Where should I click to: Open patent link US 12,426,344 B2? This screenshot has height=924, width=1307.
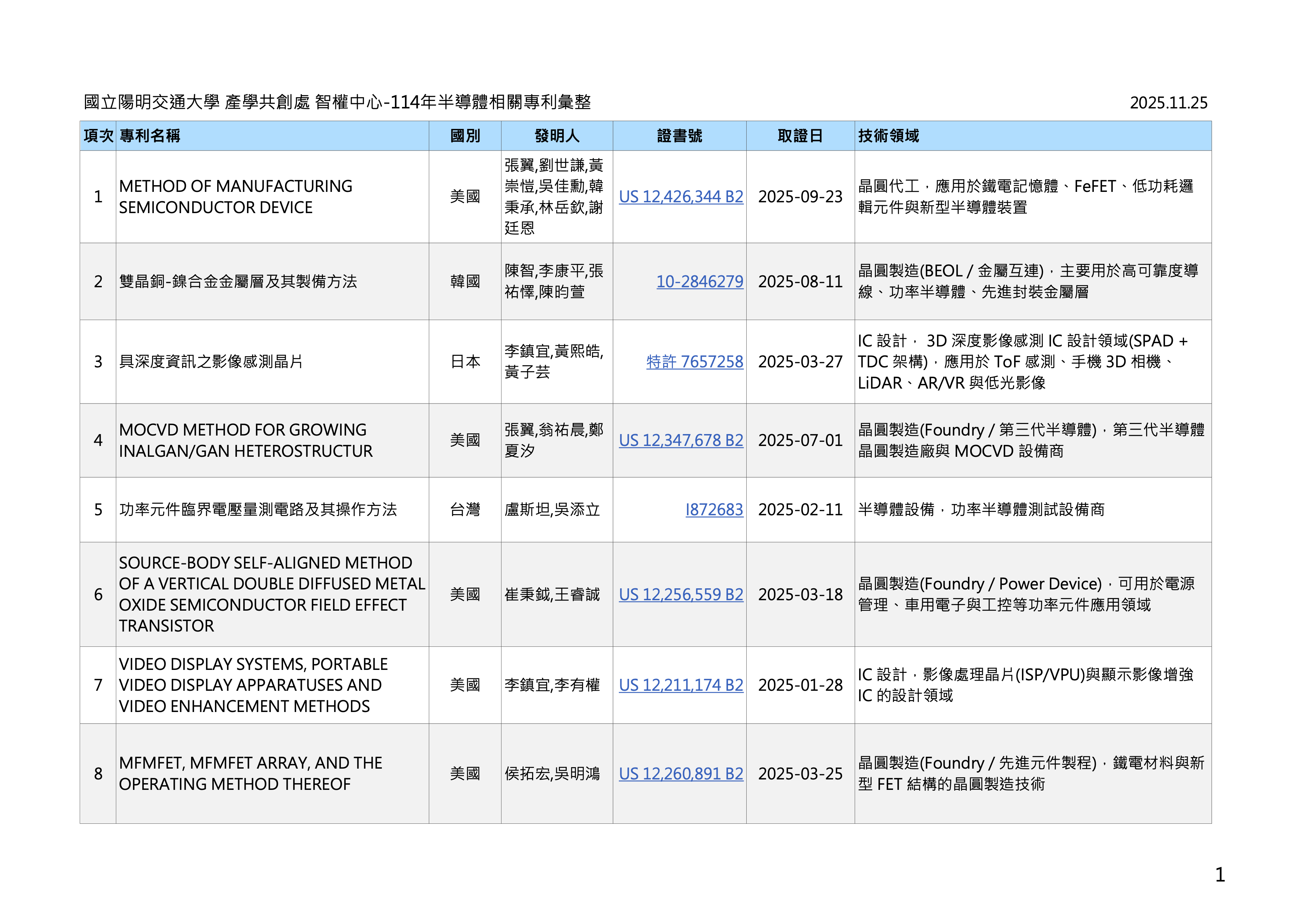click(681, 197)
